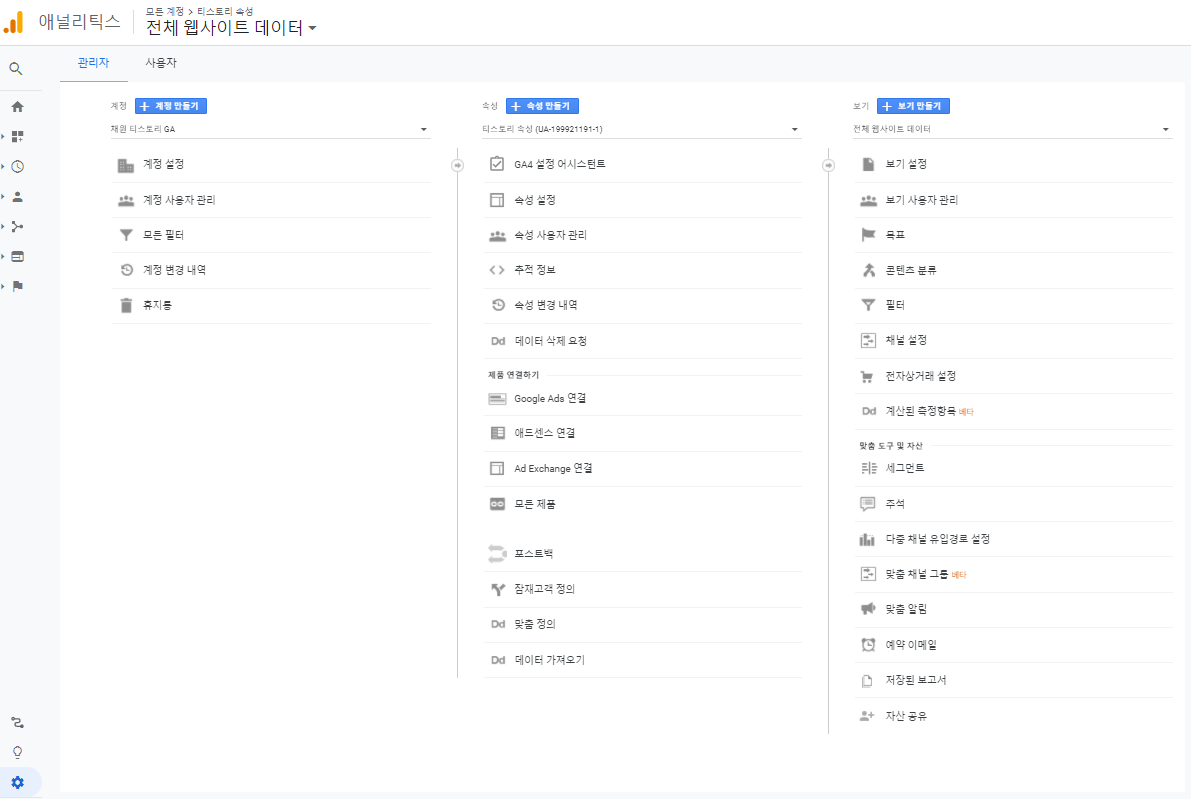The width and height of the screenshot is (1191, 799).
Task: Click speech bubble icon beside 주석
Action: point(867,504)
